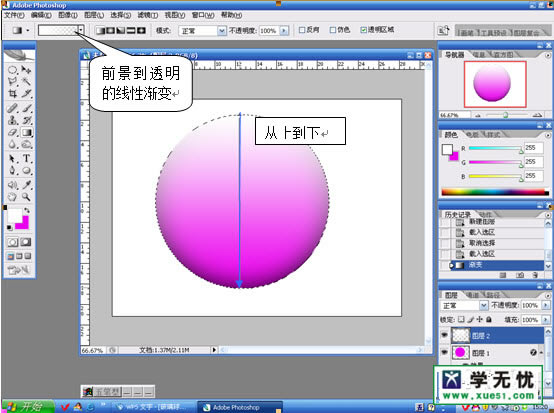Select the 取消选择 history state
This screenshot has width=554, height=413.
(x=493, y=243)
